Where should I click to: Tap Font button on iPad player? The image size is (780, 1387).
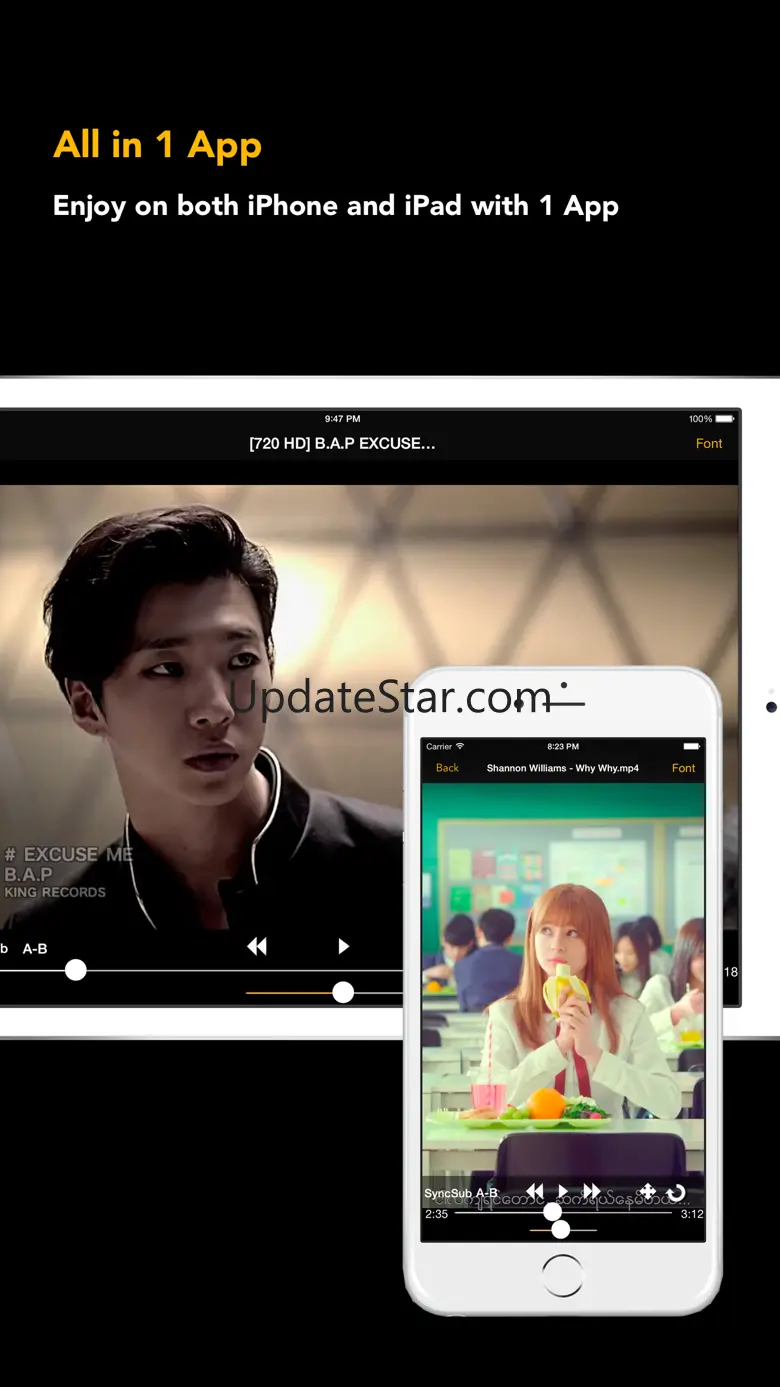[x=709, y=443]
